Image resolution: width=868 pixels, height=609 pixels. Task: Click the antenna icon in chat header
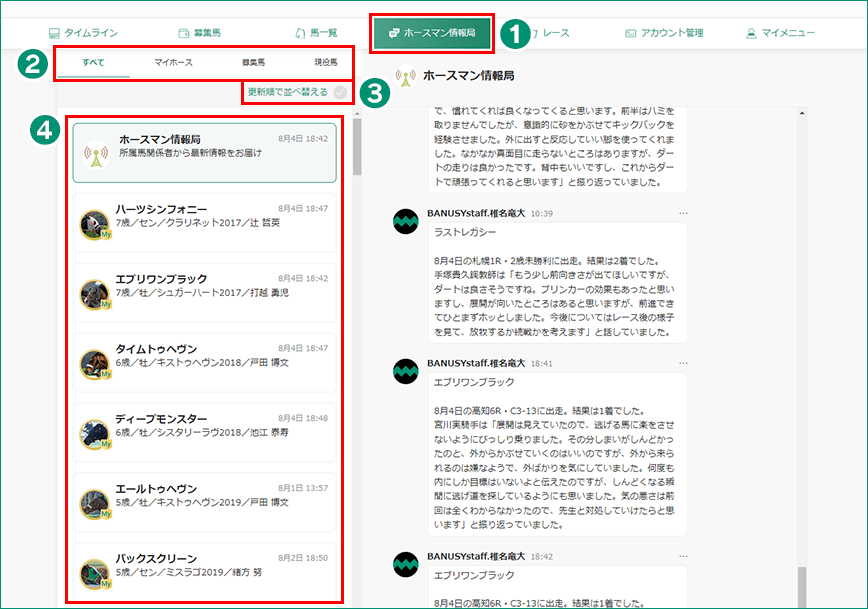(406, 76)
